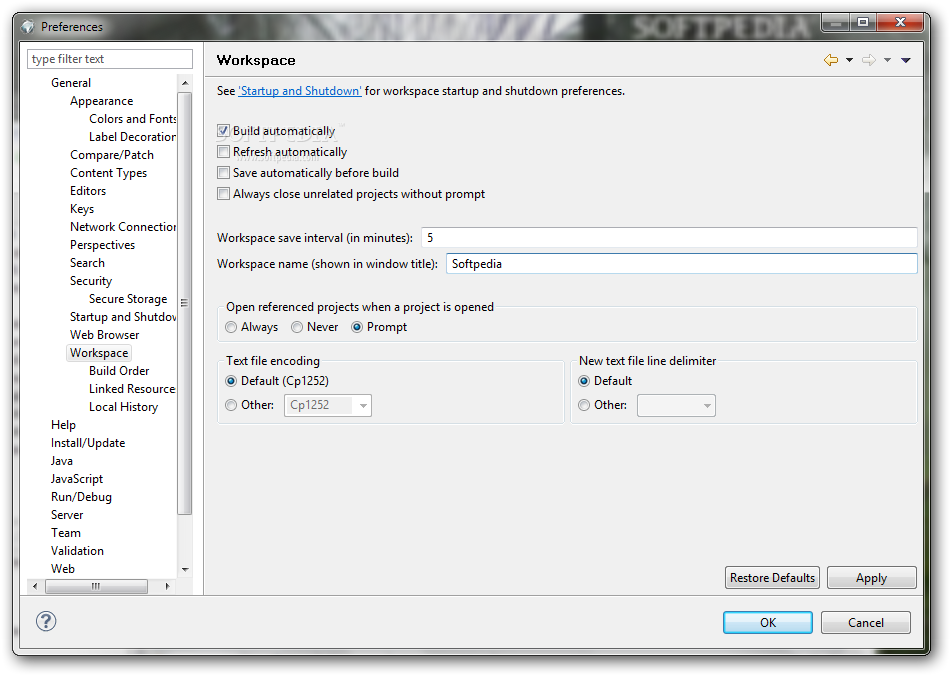The width and height of the screenshot is (951, 676).
Task: Open the back history dropdown arrow
Action: (x=849, y=60)
